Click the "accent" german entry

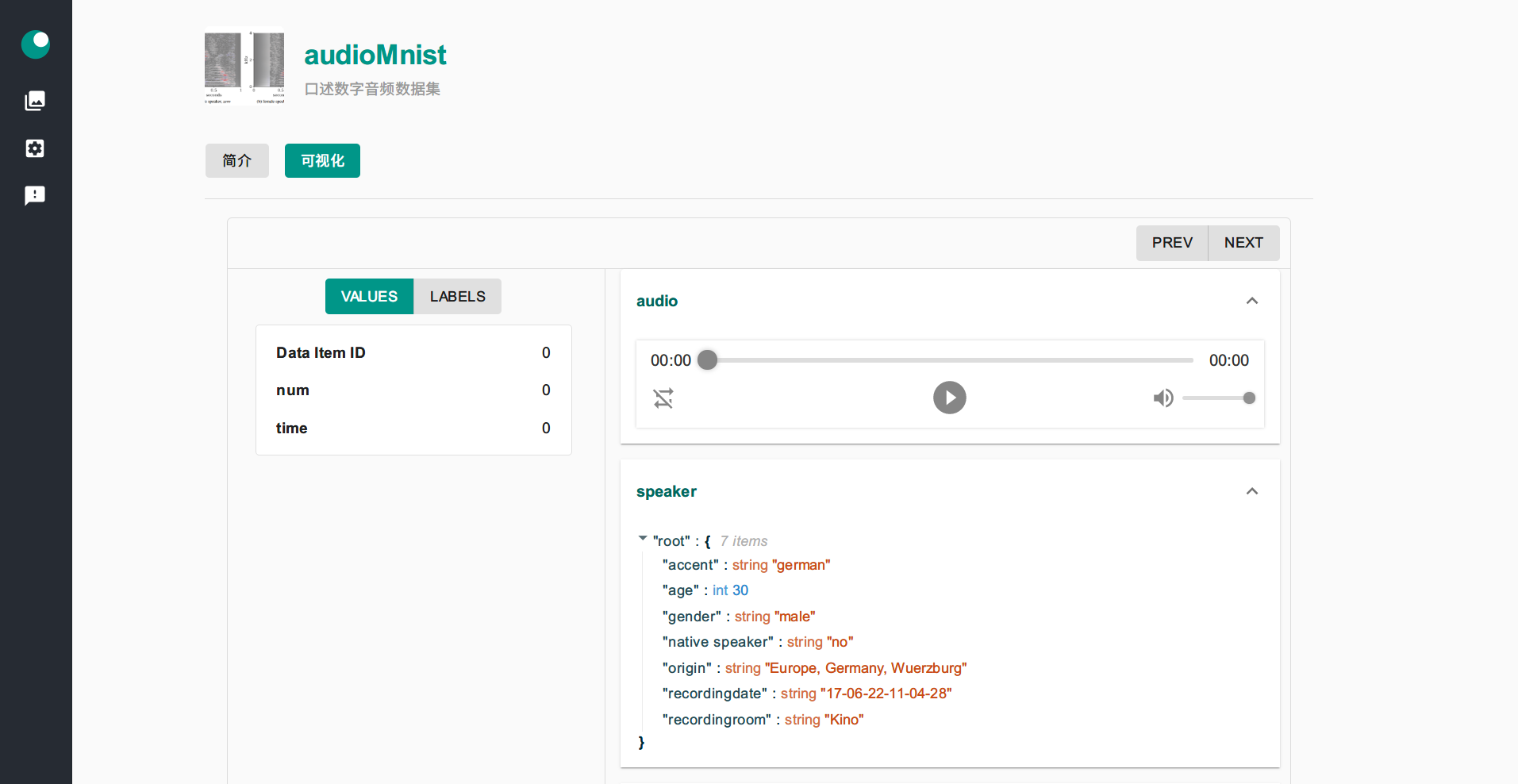tap(746, 565)
